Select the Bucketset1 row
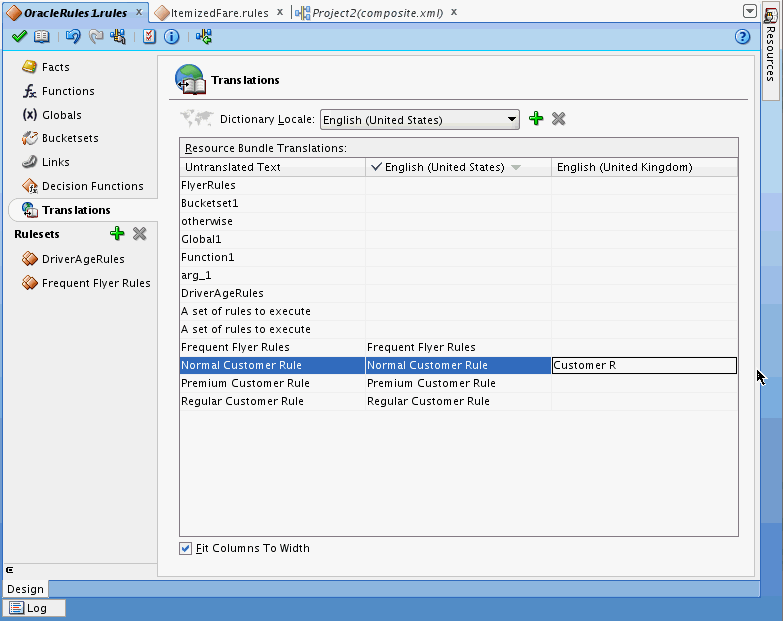The height and width of the screenshot is (621, 783). 458,203
